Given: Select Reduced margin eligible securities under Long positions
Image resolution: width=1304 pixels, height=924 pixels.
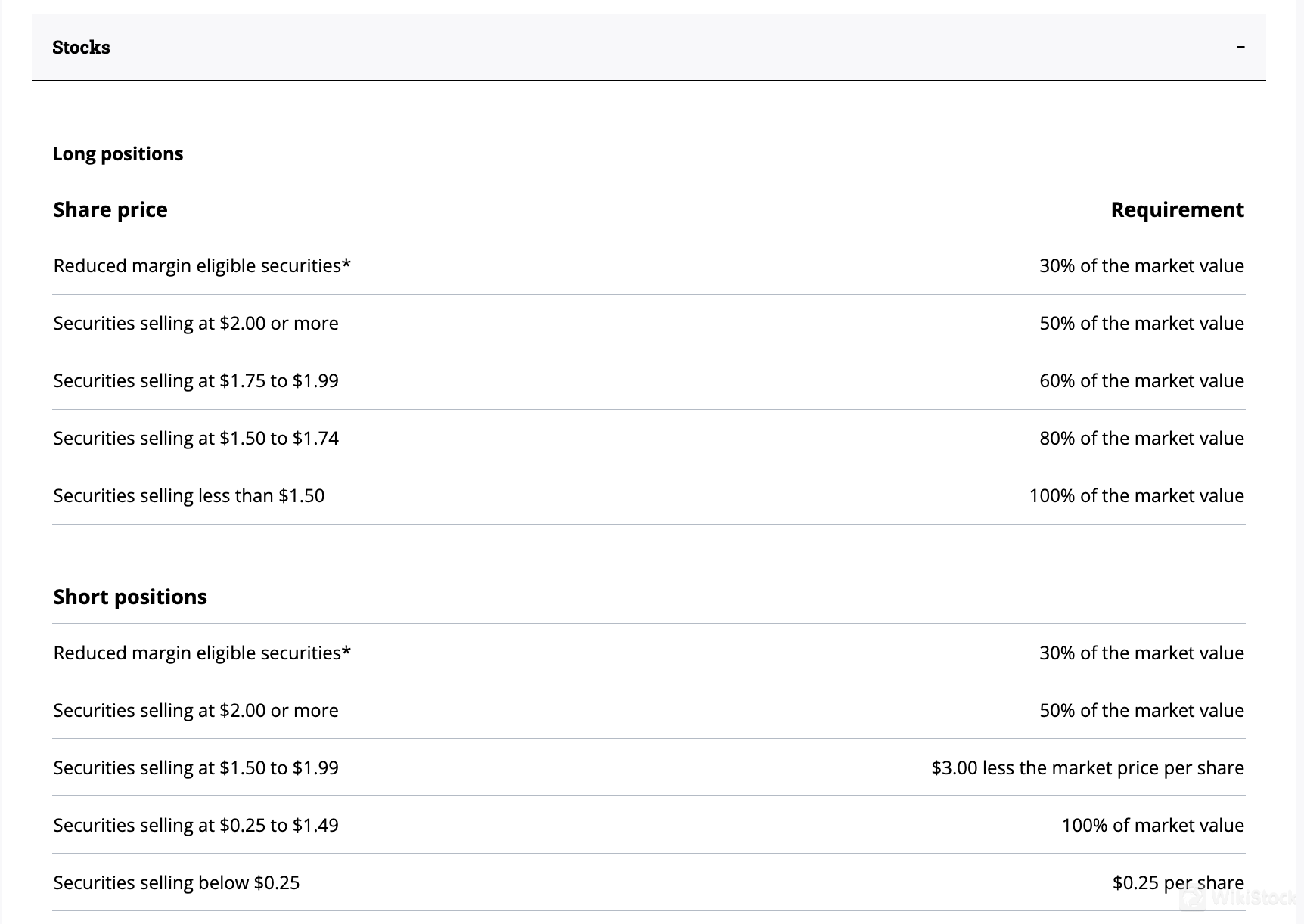Looking at the screenshot, I should click(x=202, y=265).
